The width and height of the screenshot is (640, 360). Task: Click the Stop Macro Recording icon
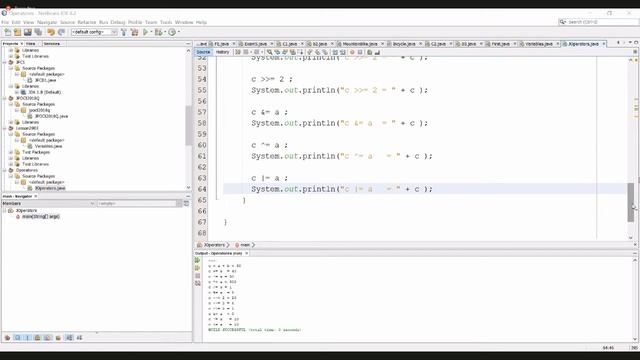pyautogui.click(x=360, y=52)
